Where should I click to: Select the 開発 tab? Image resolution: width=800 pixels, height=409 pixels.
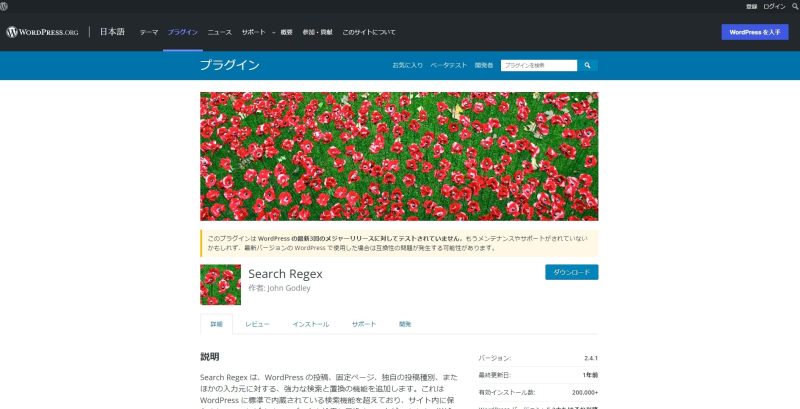405,324
